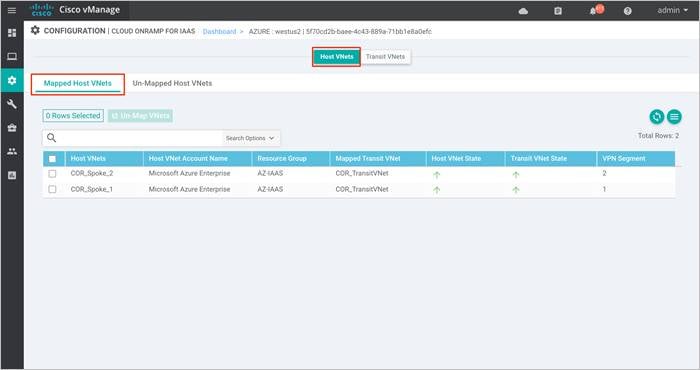This screenshot has height=370, width=700.
Task: Click the Un-Map VNets button
Action: pos(140,116)
